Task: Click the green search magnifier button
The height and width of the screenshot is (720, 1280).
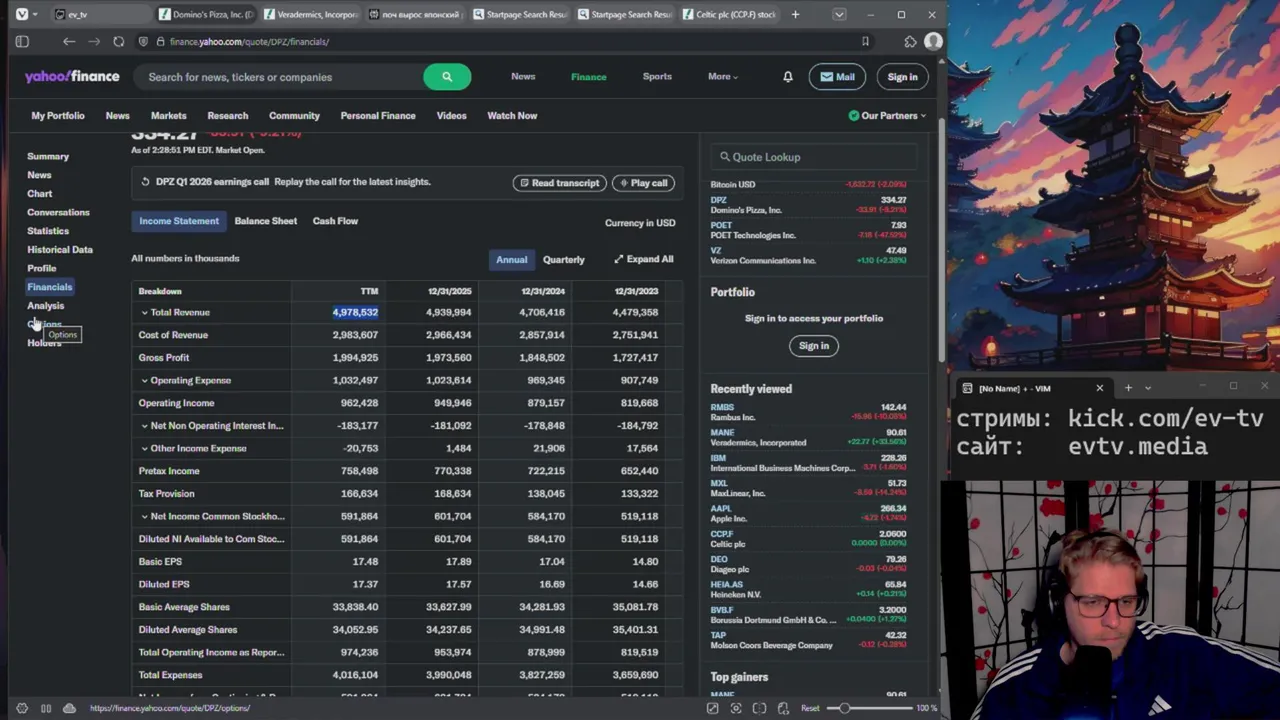Action: tap(447, 77)
